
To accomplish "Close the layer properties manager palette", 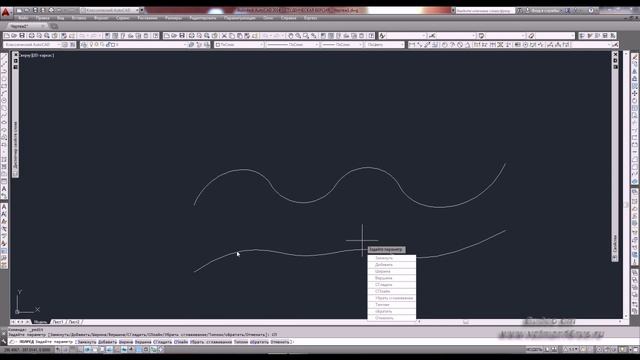I will click(x=16, y=54).
